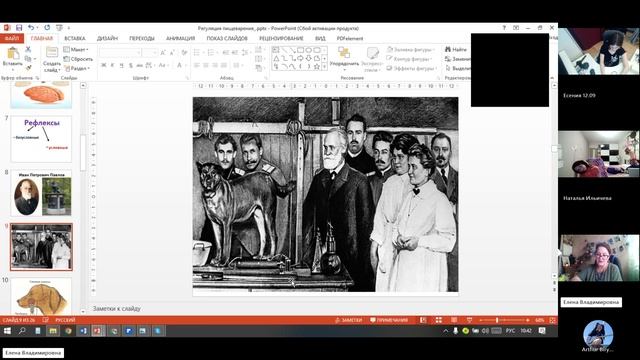
Task: Start the slide show from the quick access toolbar
Action: pyautogui.click(x=59, y=28)
